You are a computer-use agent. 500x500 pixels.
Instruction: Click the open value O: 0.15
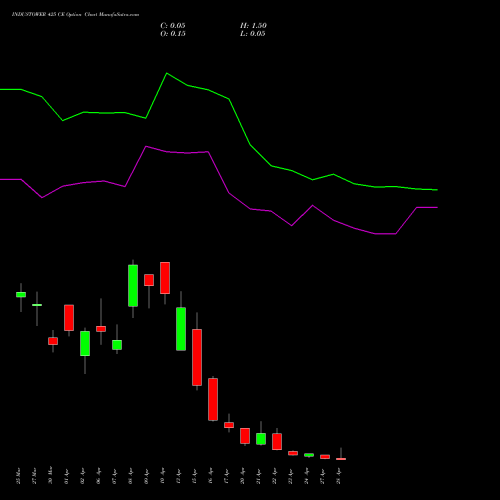pos(173,34)
